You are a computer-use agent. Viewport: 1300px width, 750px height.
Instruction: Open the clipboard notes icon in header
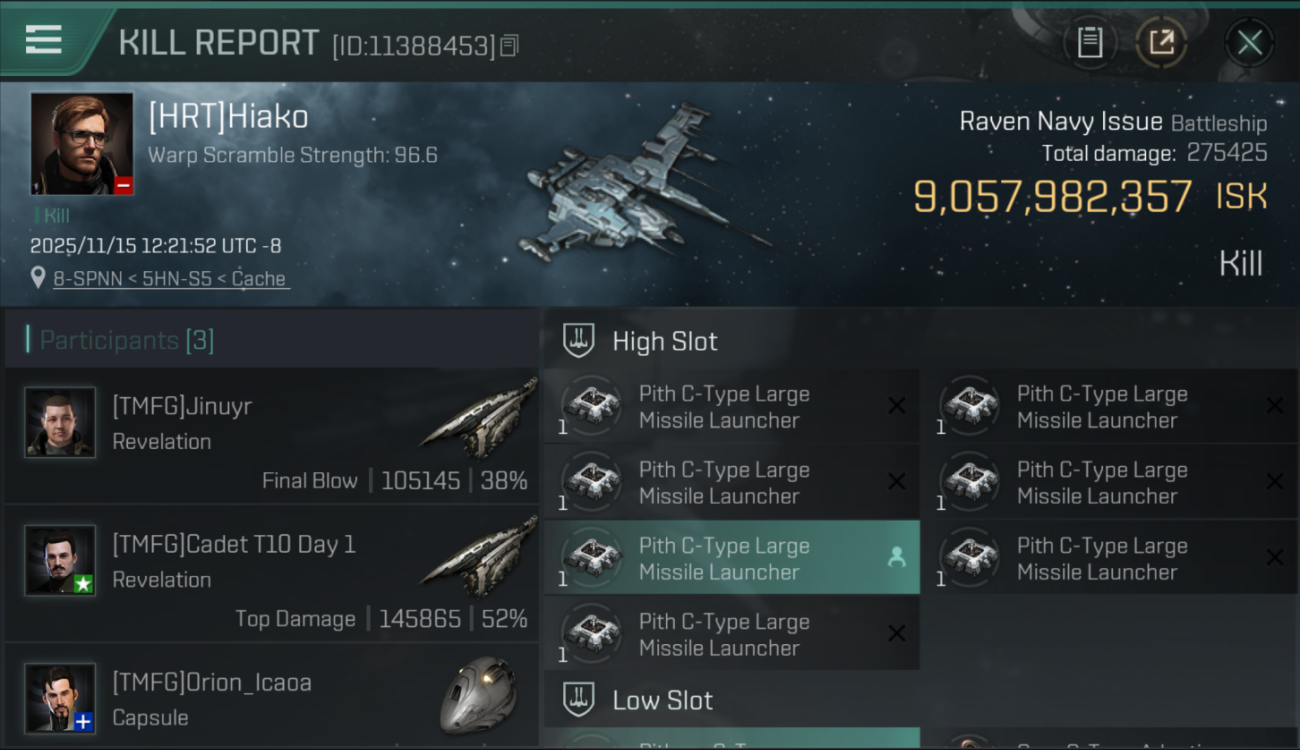1089,42
